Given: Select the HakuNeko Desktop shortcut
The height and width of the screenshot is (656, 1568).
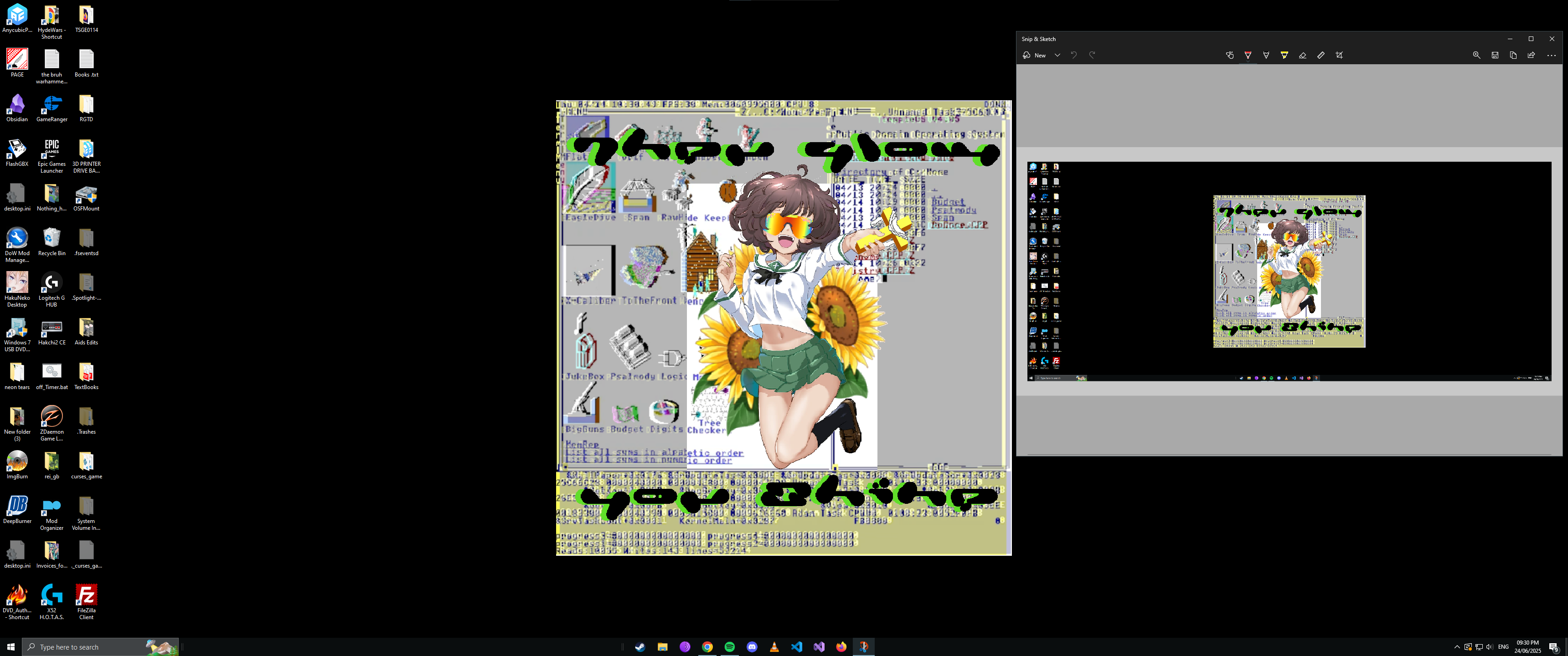Looking at the screenshot, I should (17, 290).
